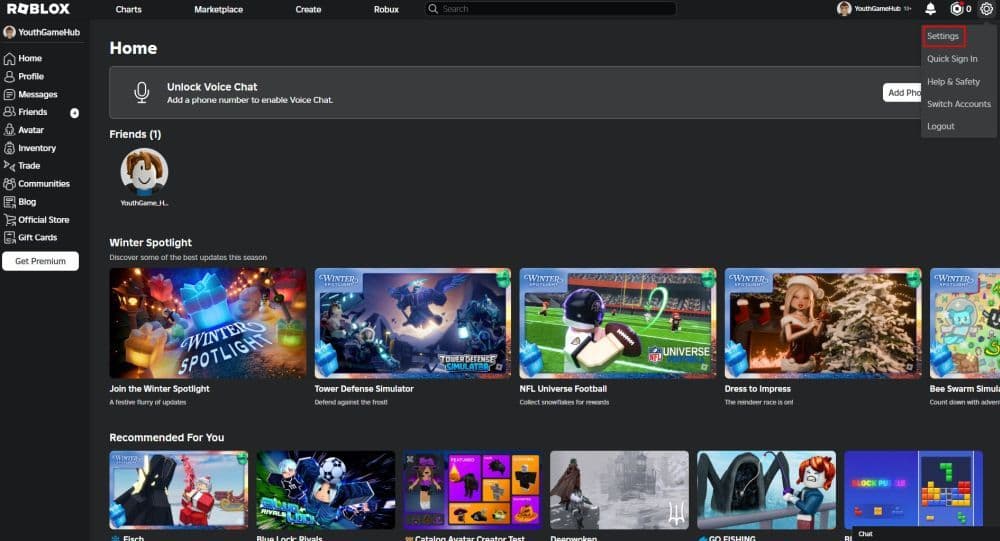Screen dimensions: 1000x541
Task: Open the block puzzle game thumbnail
Action: tap(913, 489)
